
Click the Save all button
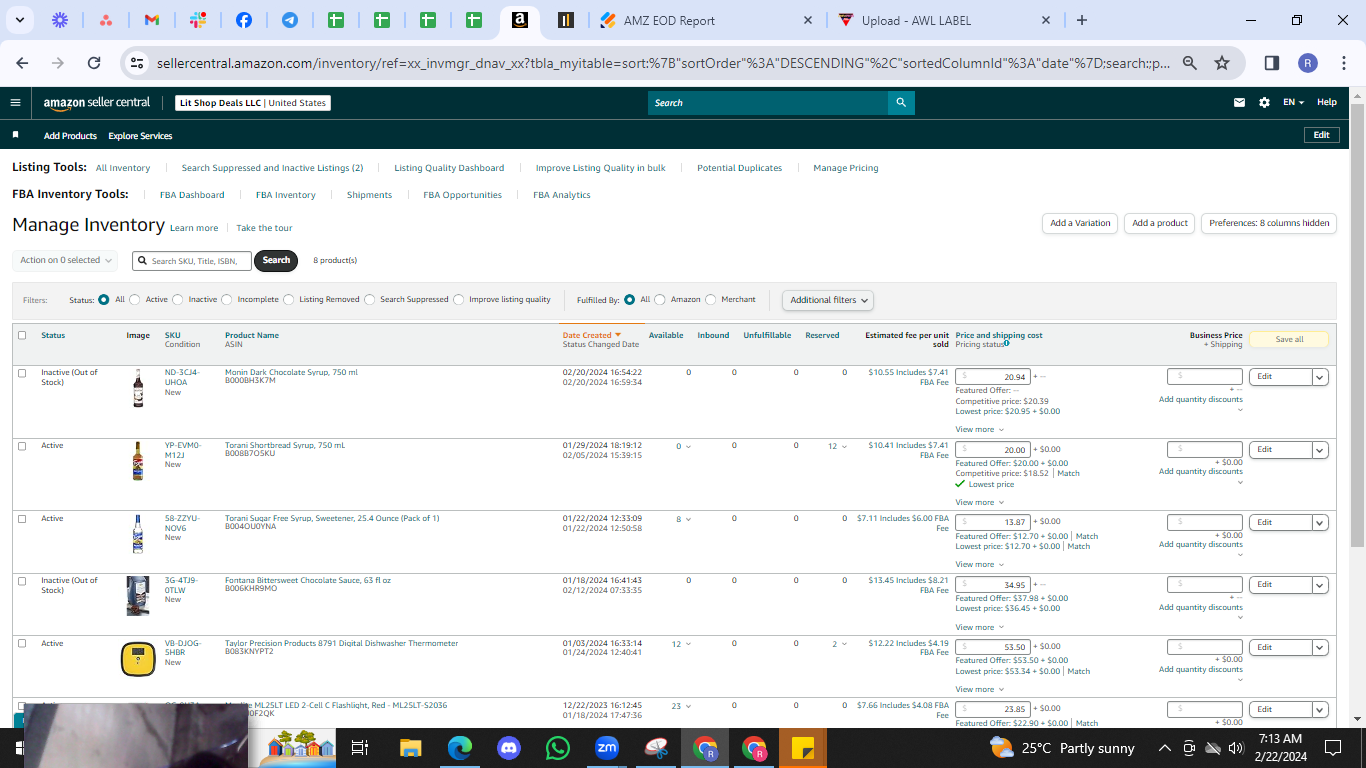pyautogui.click(x=1289, y=339)
